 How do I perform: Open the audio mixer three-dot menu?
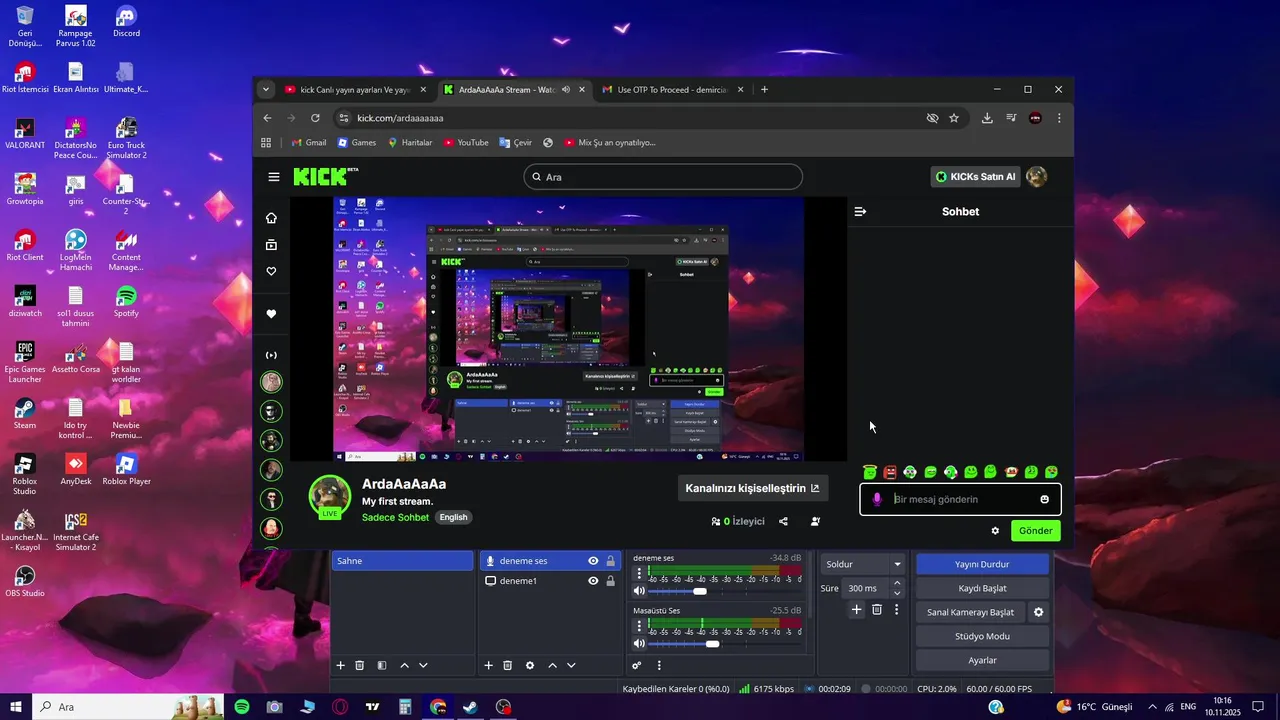coord(659,666)
